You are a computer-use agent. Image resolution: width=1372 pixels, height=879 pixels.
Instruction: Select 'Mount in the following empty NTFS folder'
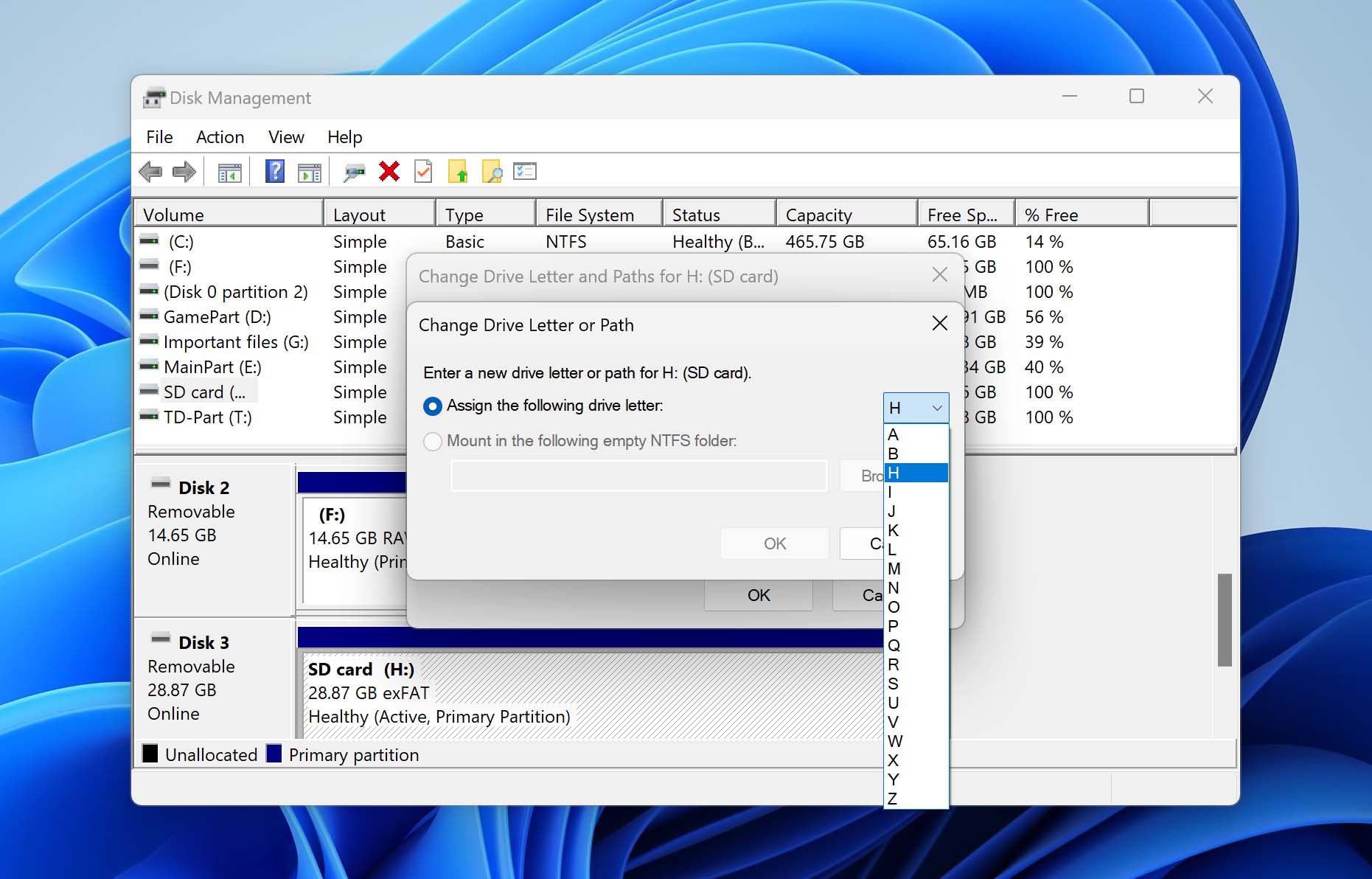pyautogui.click(x=433, y=442)
